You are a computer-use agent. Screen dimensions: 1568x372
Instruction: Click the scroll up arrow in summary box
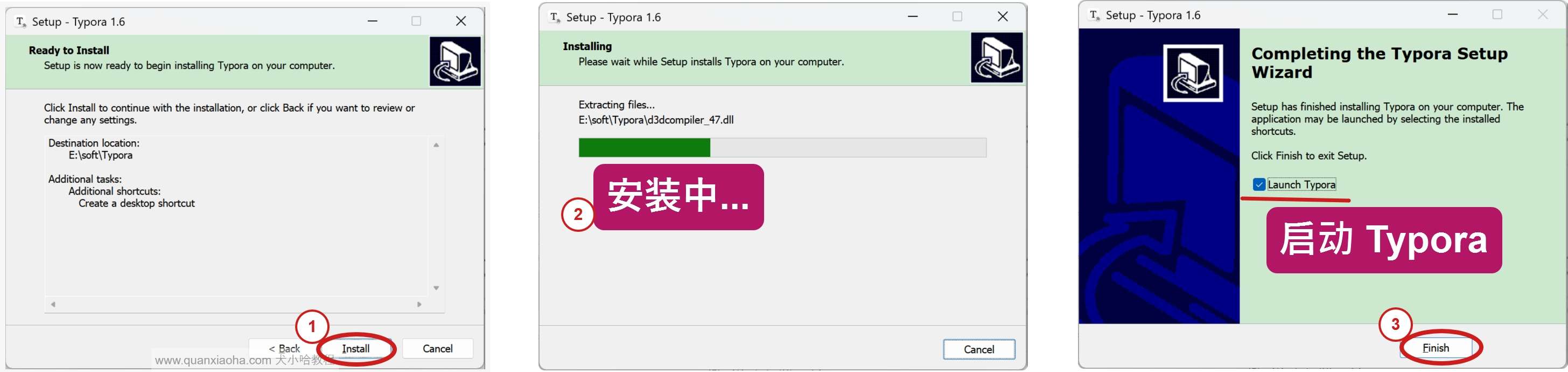coord(436,145)
